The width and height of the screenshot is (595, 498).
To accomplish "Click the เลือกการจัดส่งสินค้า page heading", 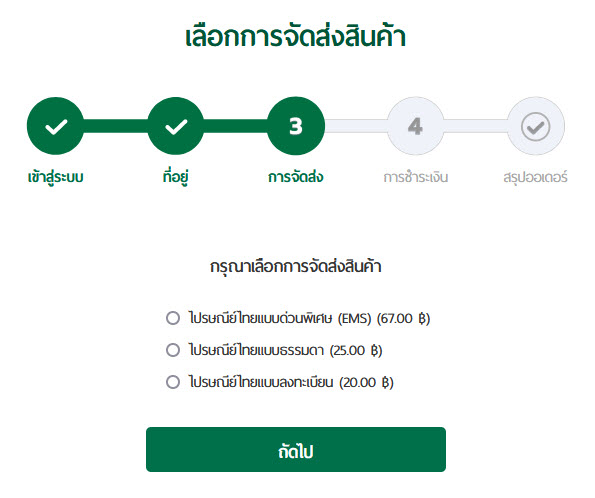I will tap(296, 37).
